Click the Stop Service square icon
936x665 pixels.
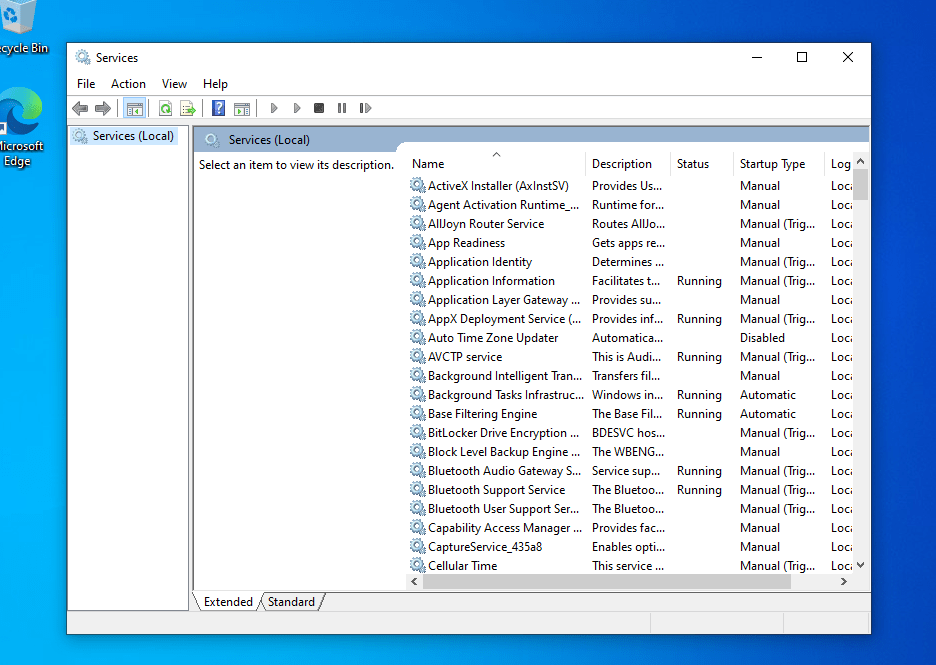pos(319,108)
